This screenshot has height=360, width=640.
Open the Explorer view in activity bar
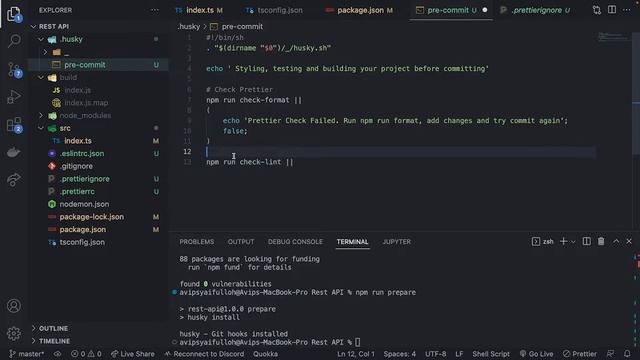tap(14, 14)
